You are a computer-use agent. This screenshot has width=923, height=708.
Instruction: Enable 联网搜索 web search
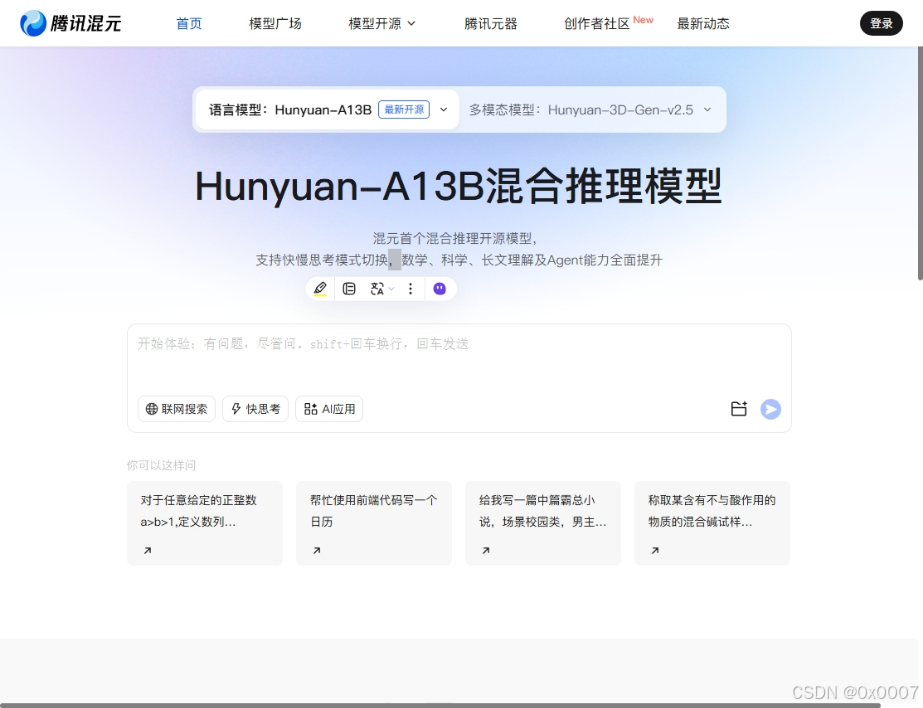pyautogui.click(x=176, y=409)
